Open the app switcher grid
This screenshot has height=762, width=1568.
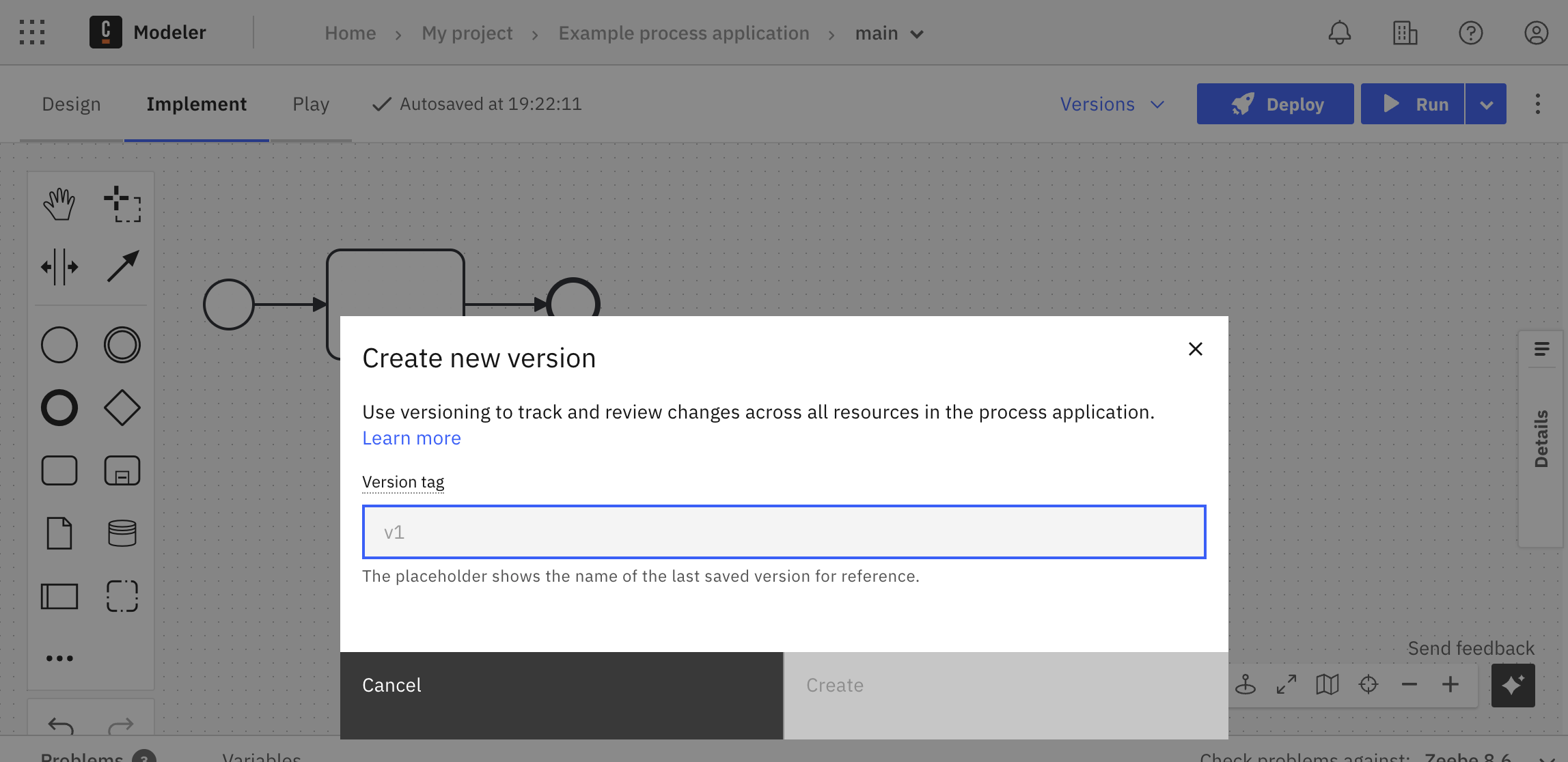32,32
